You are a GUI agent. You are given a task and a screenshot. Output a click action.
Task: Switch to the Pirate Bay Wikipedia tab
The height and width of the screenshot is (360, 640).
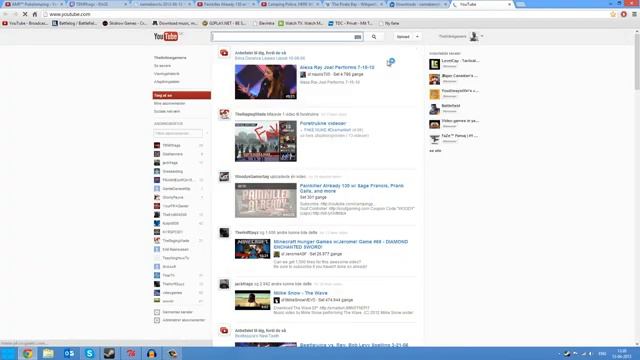pos(353,4)
